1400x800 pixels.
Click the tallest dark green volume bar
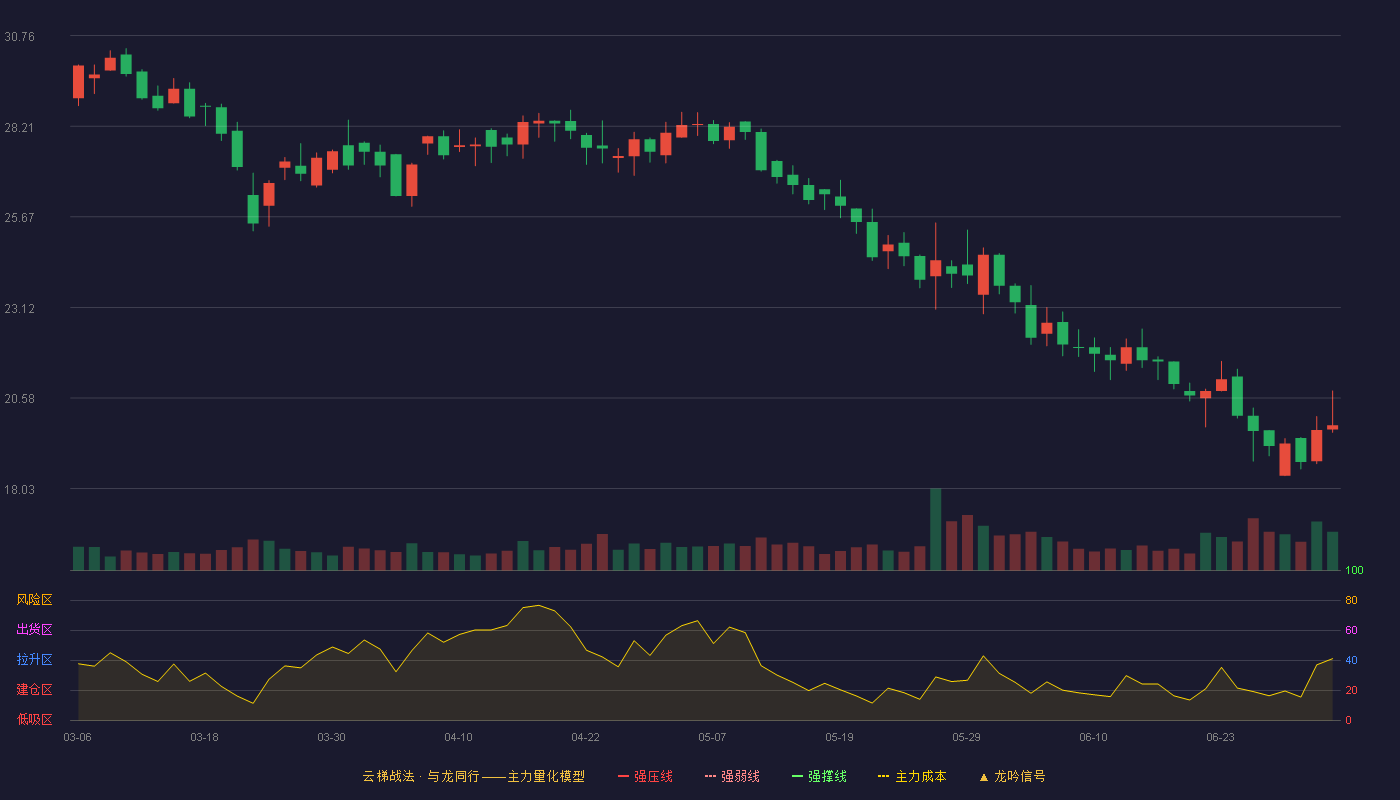coord(936,529)
